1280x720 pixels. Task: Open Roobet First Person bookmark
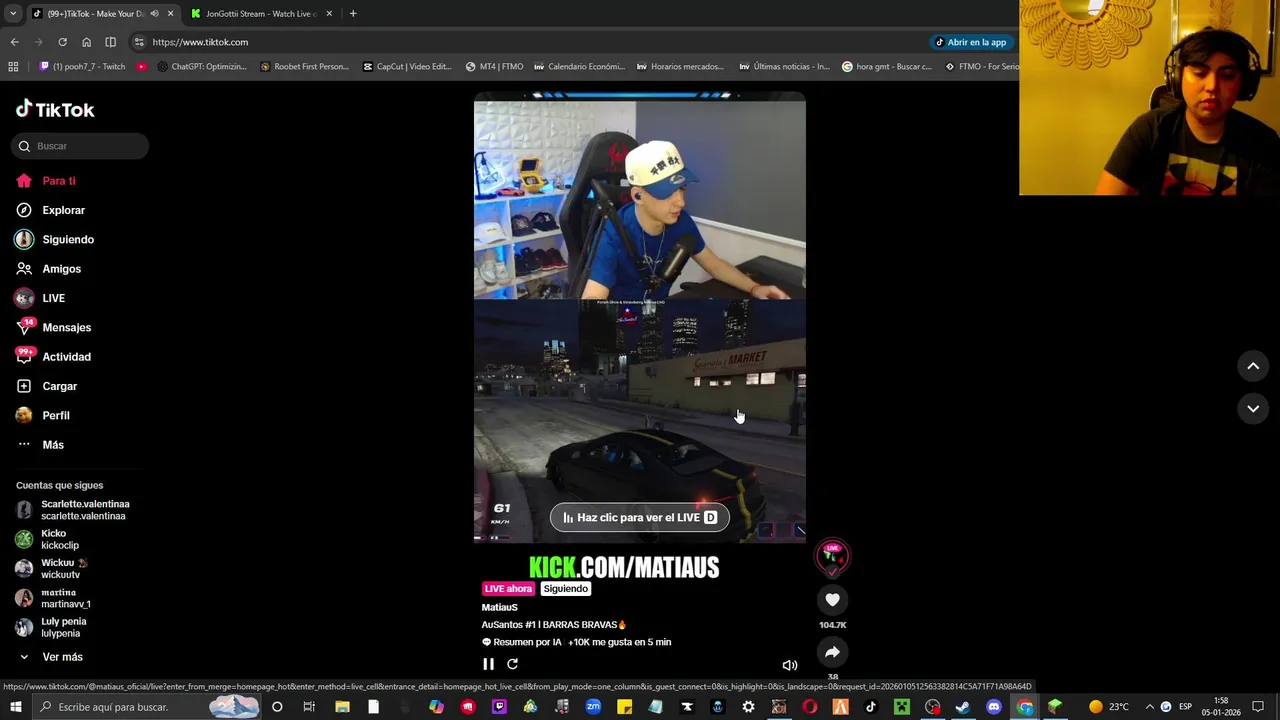pyautogui.click(x=304, y=67)
